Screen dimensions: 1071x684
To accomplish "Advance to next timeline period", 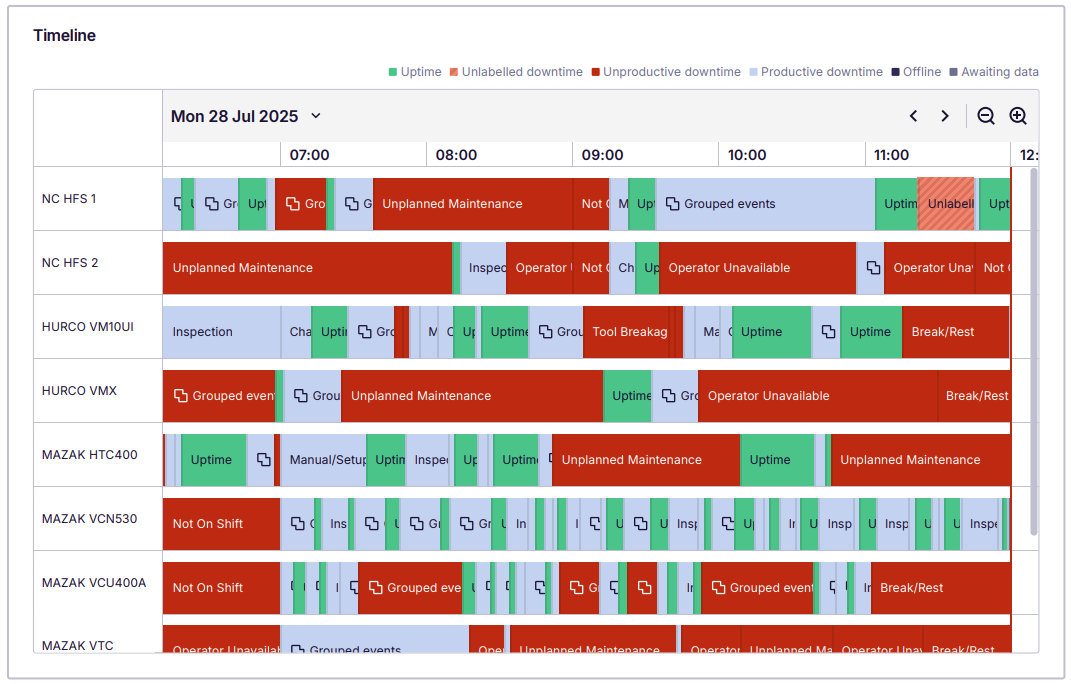I will [944, 116].
